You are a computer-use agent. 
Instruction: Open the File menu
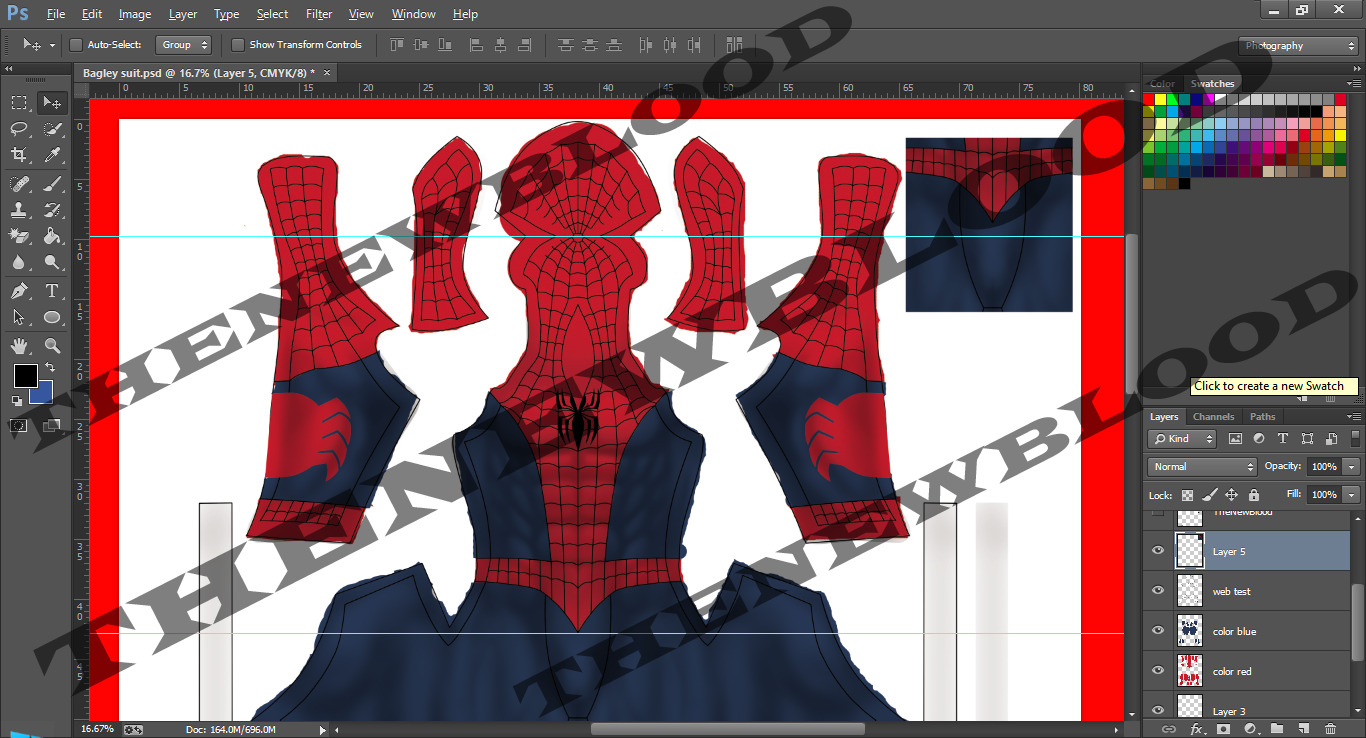[x=56, y=14]
